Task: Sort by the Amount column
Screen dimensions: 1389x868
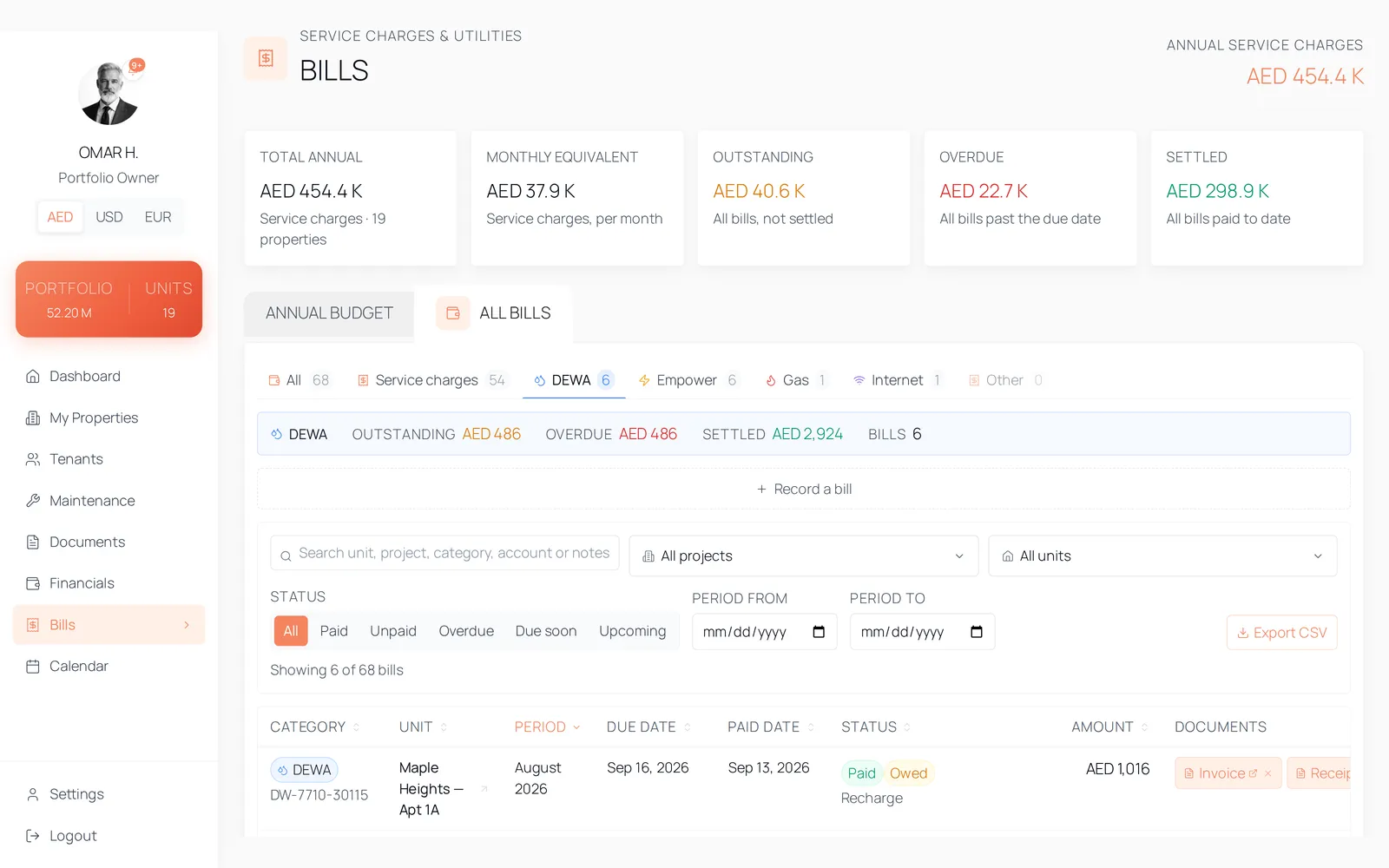Action: pos(1109,727)
